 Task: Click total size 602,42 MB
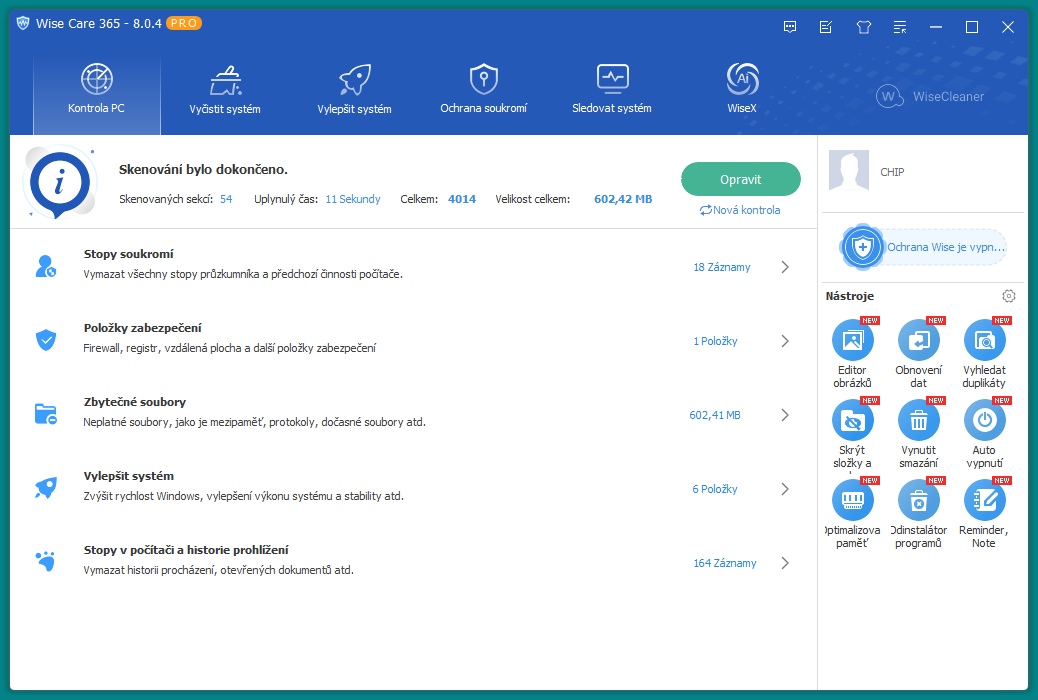623,199
